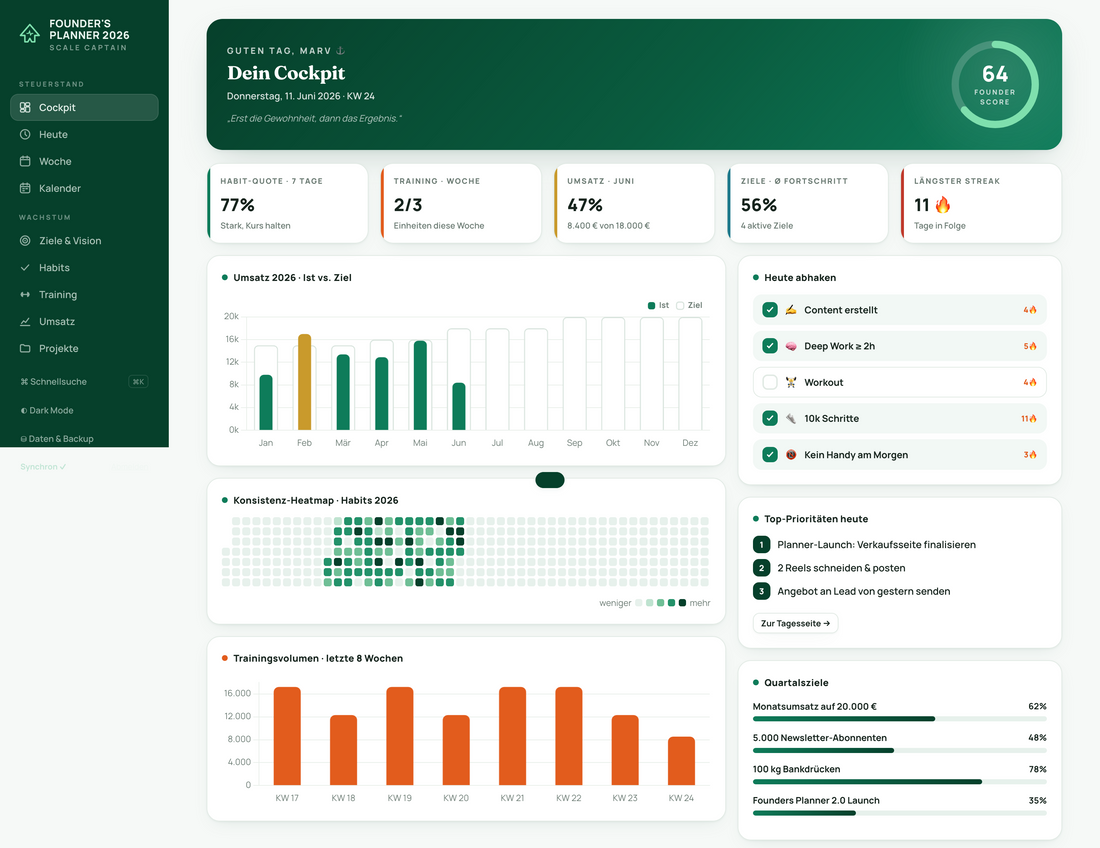Click the checkmark icon beside Habits

click(x=25, y=267)
